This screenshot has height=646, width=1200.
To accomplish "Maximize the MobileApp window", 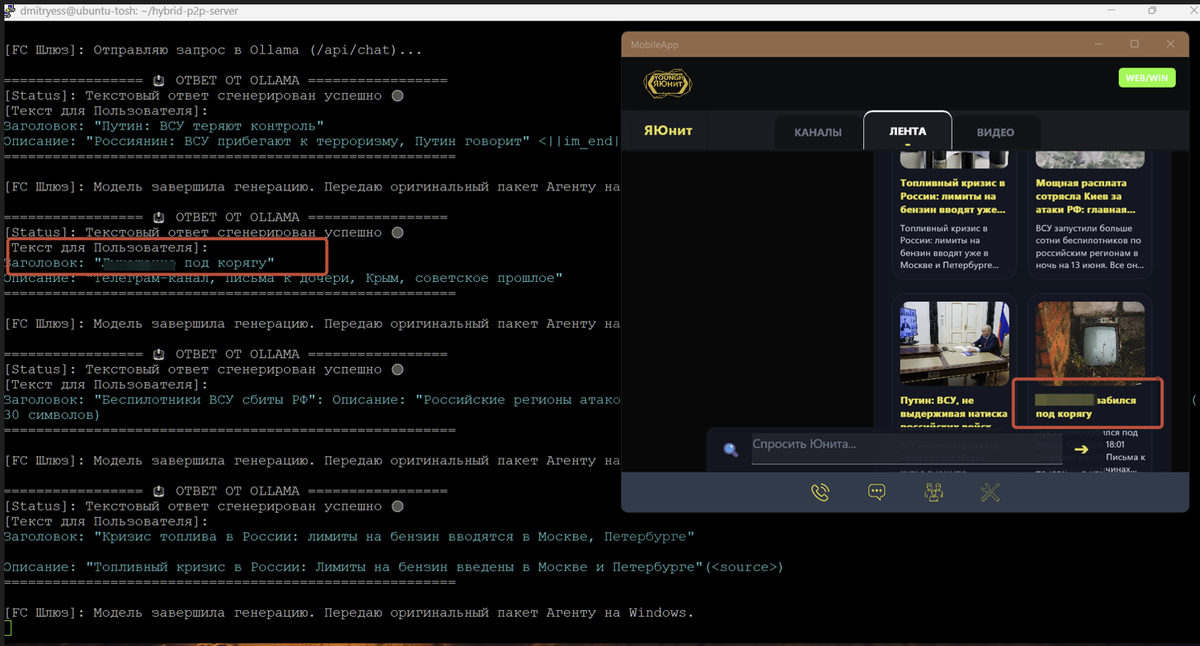I will click(x=1134, y=44).
